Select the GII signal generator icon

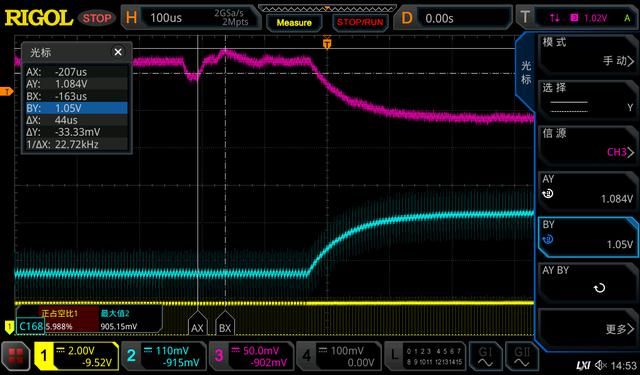pos(522,356)
